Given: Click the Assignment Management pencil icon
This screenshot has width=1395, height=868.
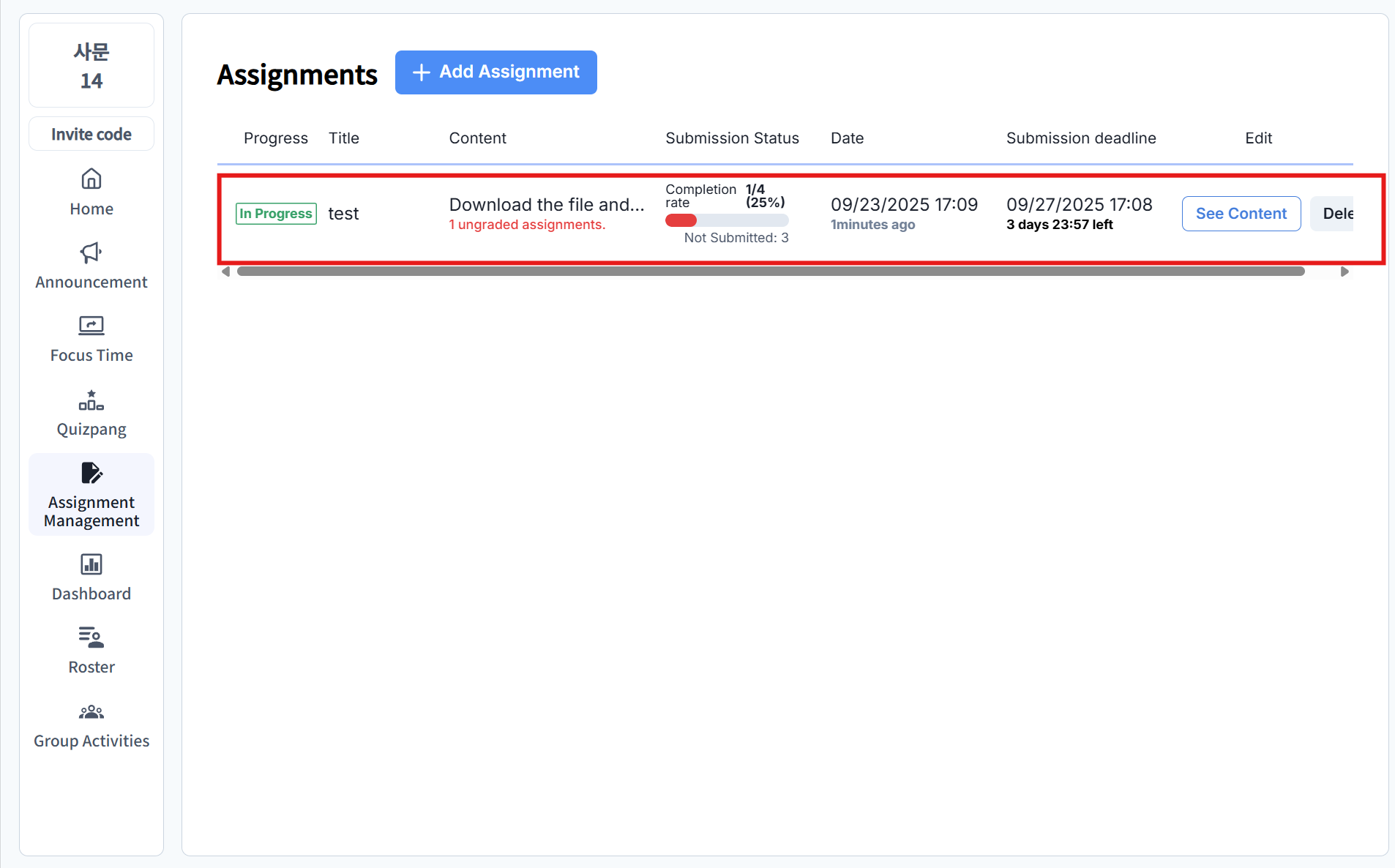Looking at the screenshot, I should pyautogui.click(x=91, y=474).
